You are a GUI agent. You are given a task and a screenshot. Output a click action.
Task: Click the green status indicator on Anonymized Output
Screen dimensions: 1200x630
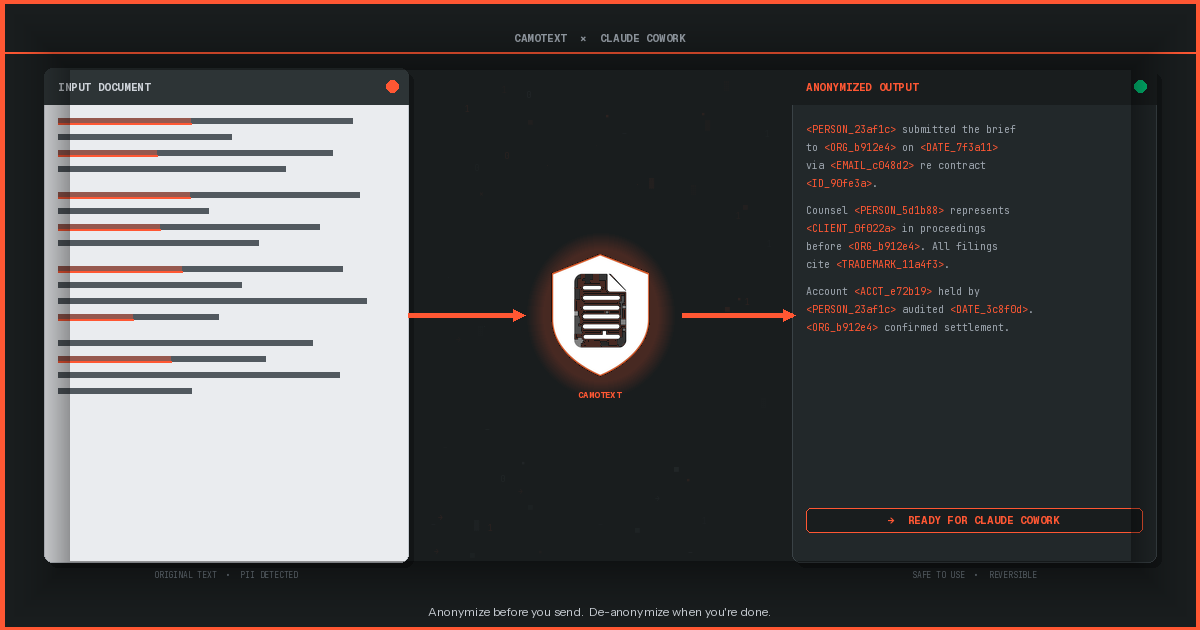1141,86
